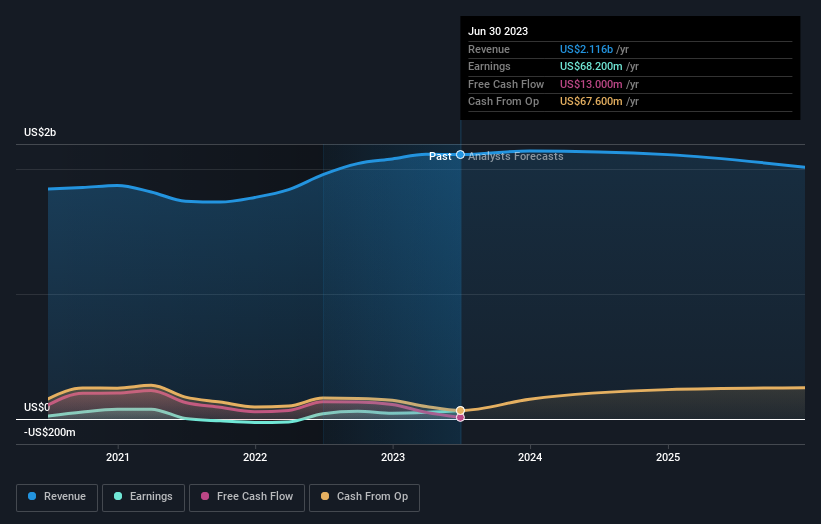
Task: Toggle the Earnings legend button
Action: [x=143, y=497]
